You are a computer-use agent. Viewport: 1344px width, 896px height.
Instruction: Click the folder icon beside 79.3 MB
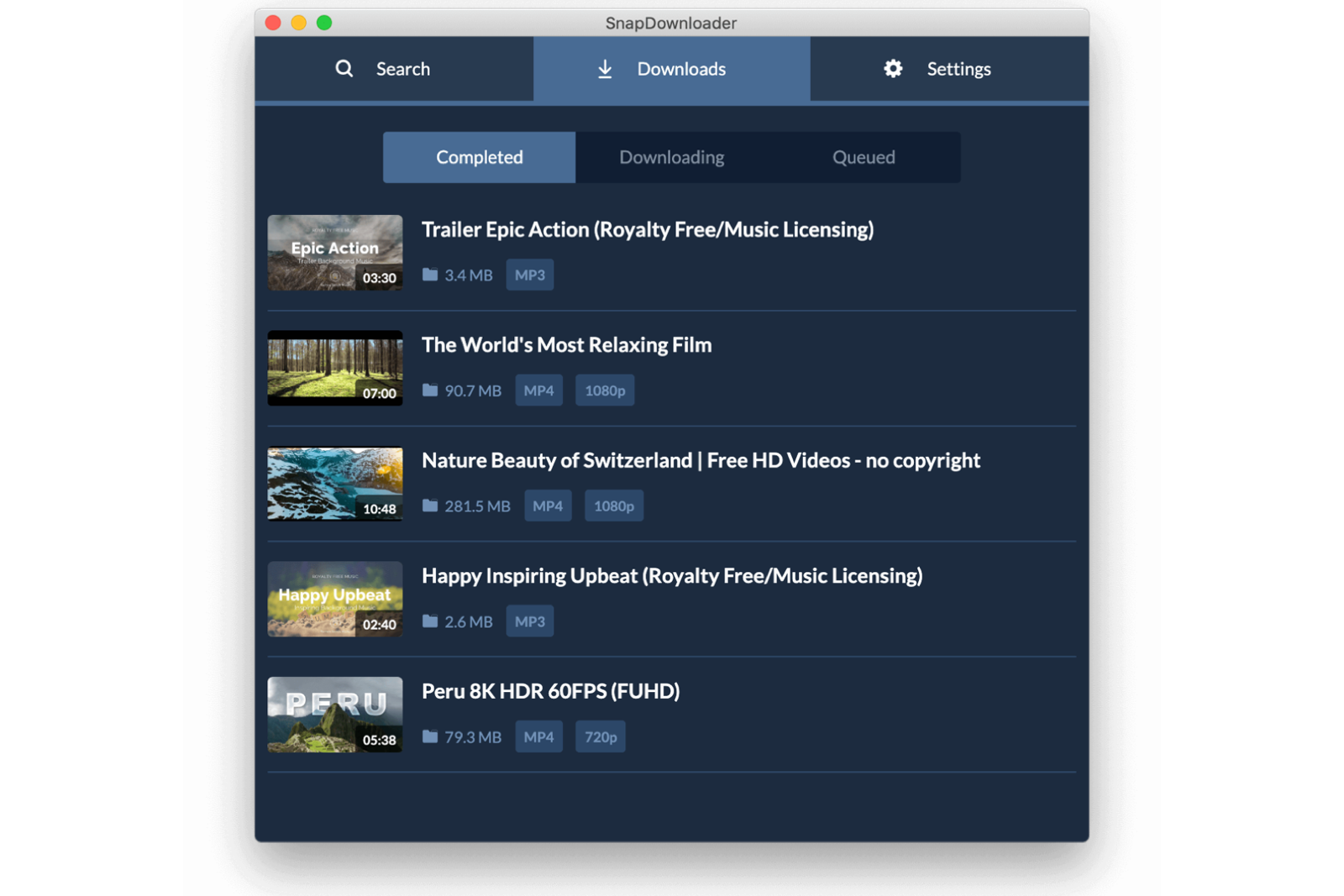[429, 736]
